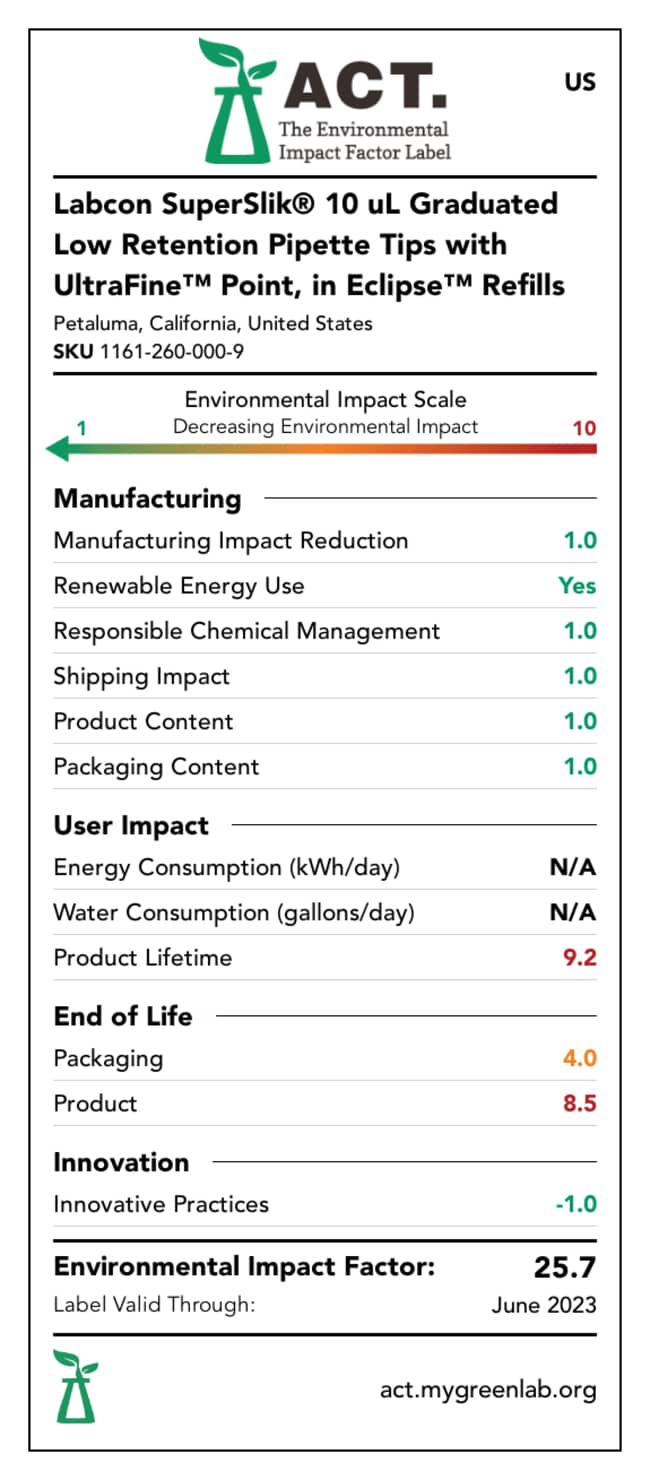Image resolution: width=650 pixels, height=1480 pixels.
Task: Click the ACT flask logo at top
Action: pyautogui.click(x=236, y=103)
